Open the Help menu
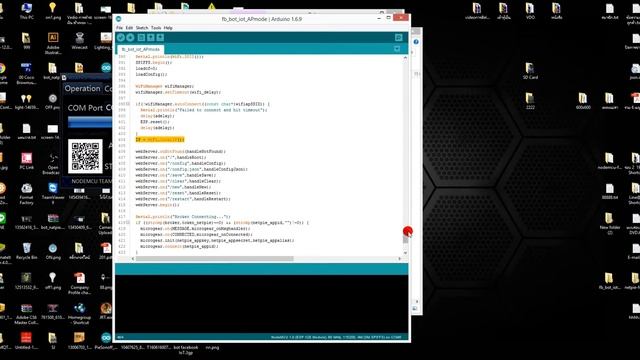Image resolution: width=640 pixels, height=360 pixels. coord(168,28)
